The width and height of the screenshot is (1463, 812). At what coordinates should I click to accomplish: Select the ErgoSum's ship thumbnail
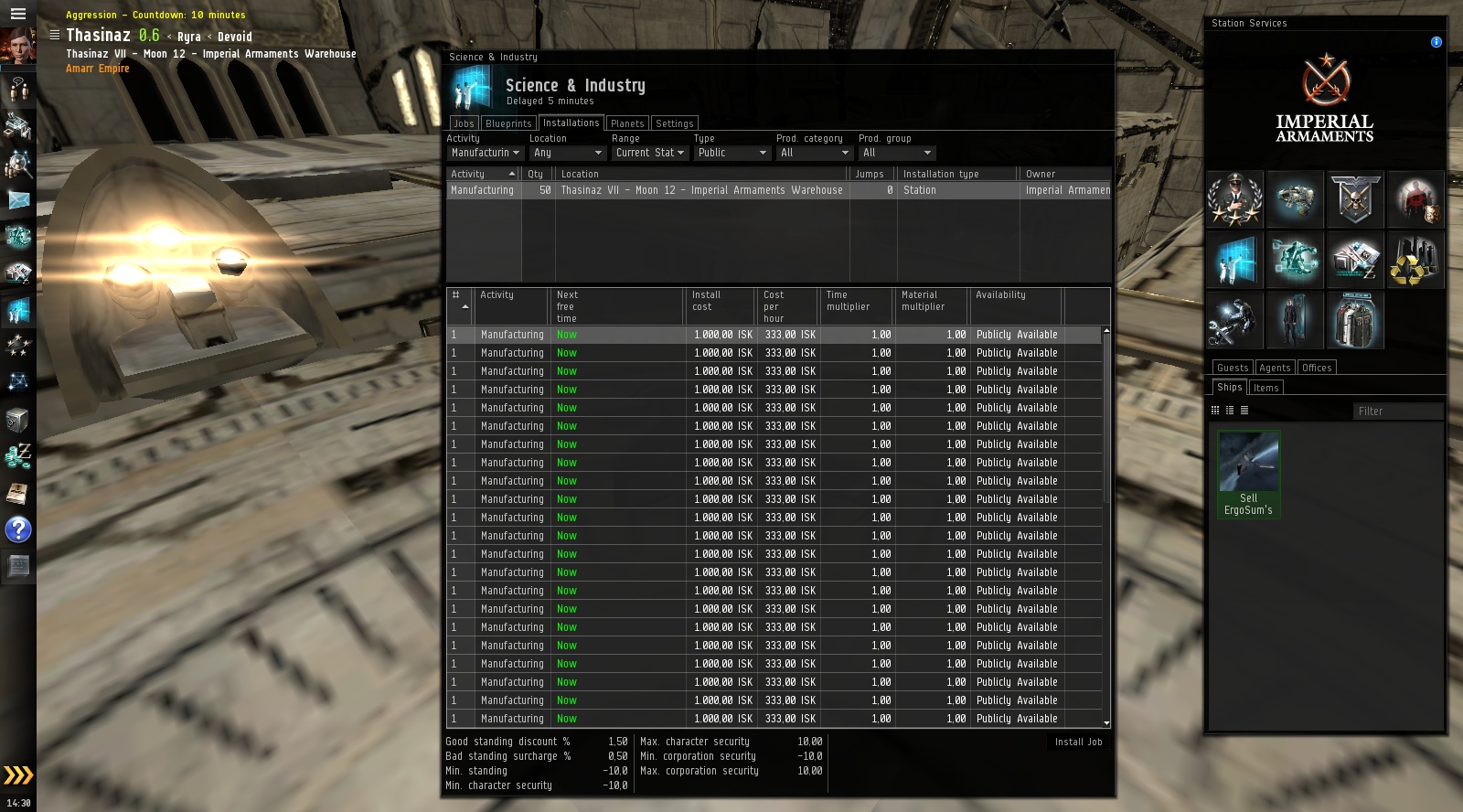click(1249, 475)
